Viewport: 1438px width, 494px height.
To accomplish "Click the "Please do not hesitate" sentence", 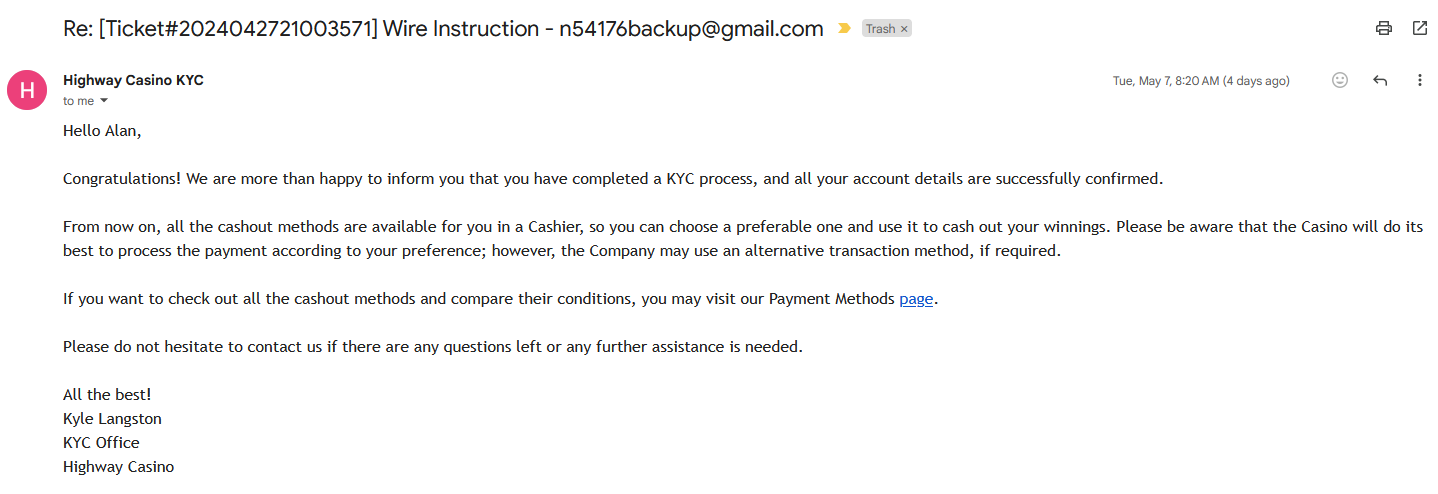I will 432,346.
